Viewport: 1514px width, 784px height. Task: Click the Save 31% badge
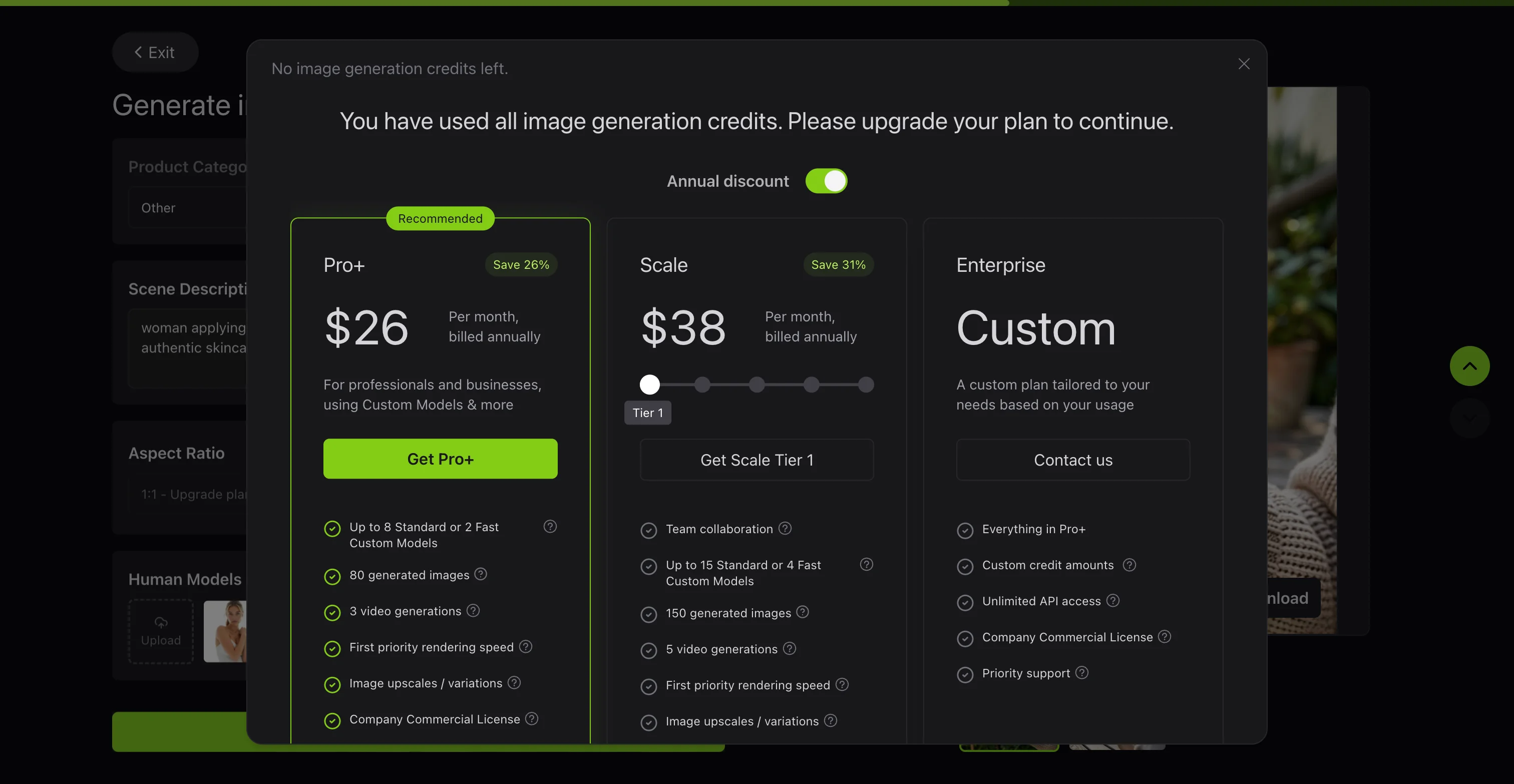click(x=838, y=264)
